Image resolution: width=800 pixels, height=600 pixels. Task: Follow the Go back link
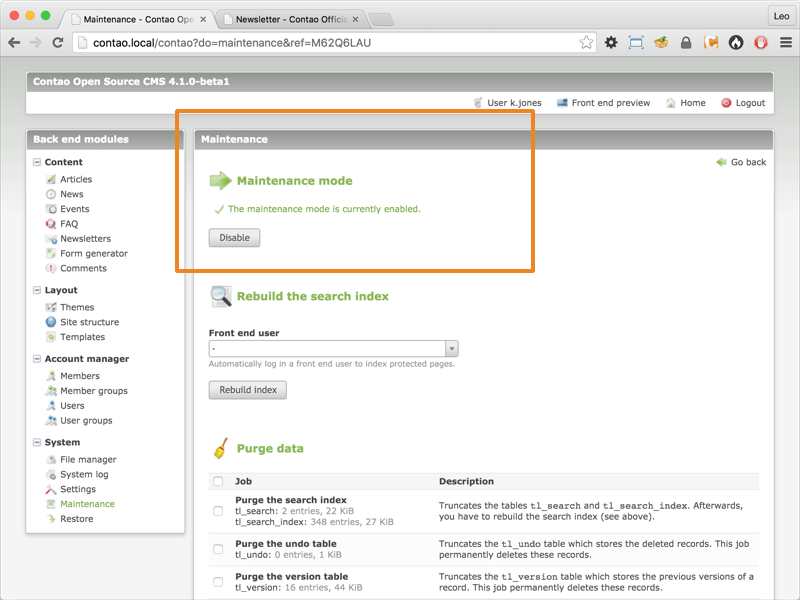[748, 162]
